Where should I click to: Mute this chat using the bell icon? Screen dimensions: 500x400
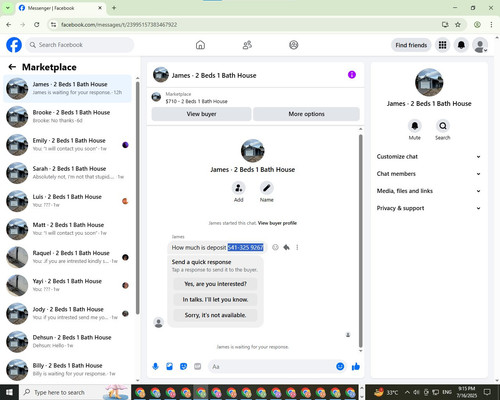[x=415, y=126]
